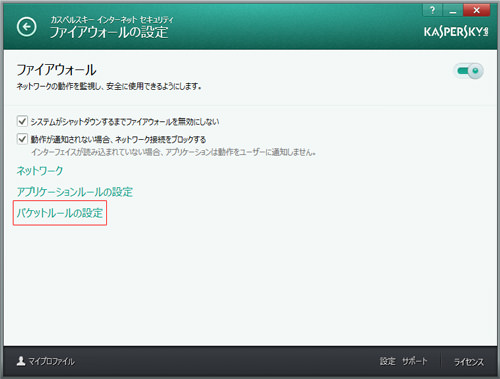
Task: Click the ファイアウォールの設定 title text
Action: (109, 32)
